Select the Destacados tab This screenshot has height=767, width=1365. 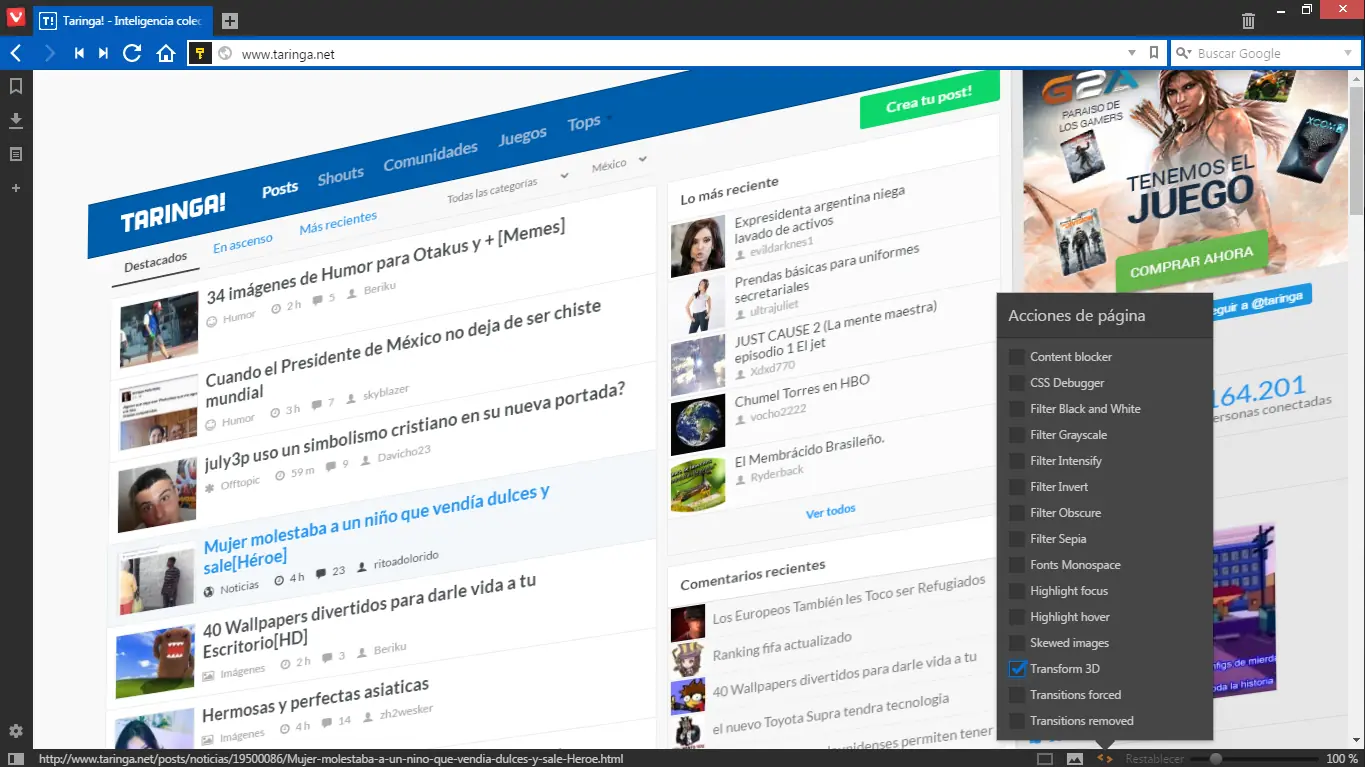[156, 262]
